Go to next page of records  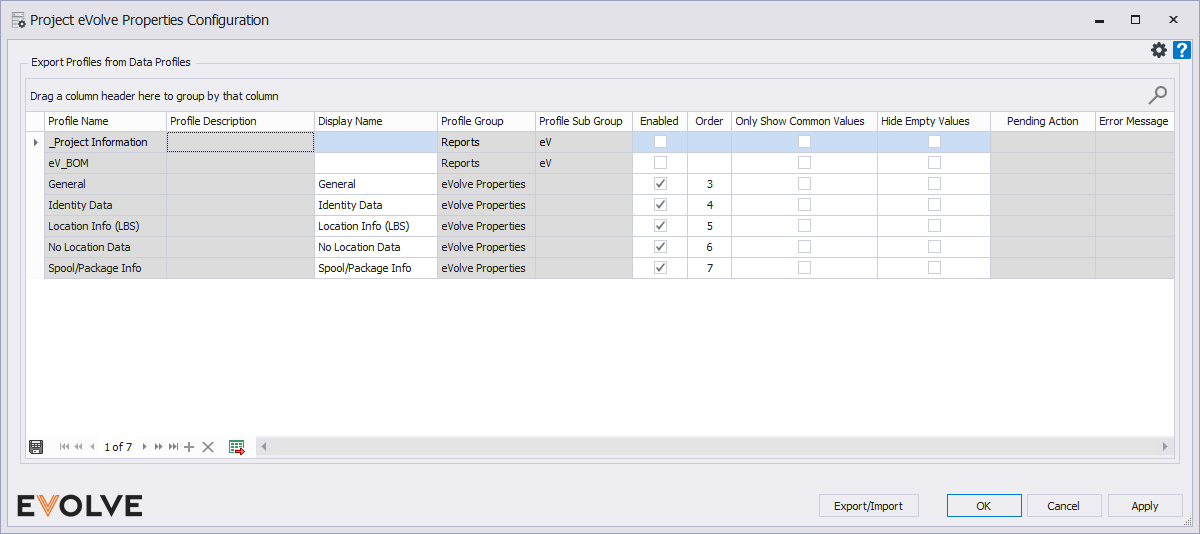[x=158, y=447]
